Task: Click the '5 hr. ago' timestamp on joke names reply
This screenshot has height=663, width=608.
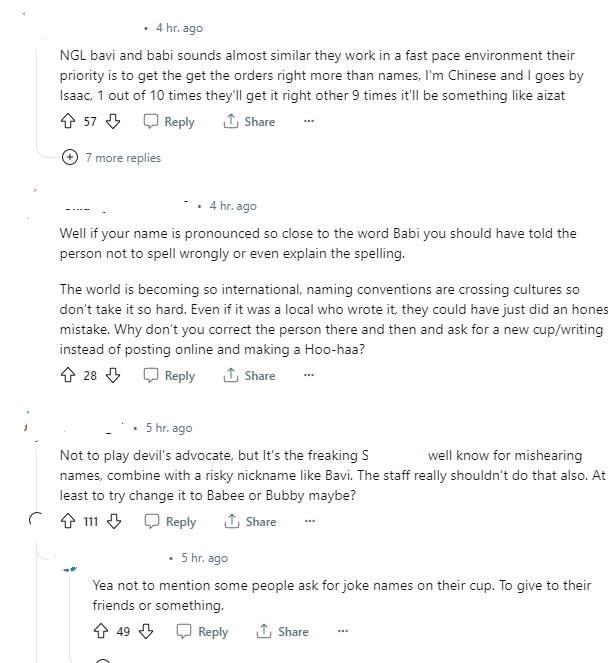Action: click(204, 558)
